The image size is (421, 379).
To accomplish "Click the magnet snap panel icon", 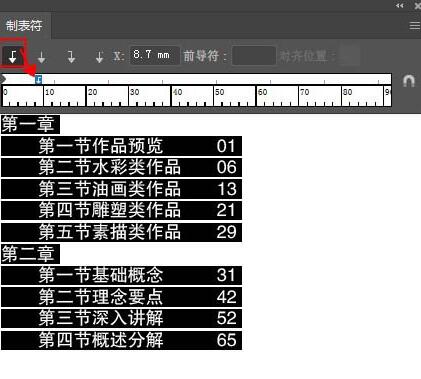I will (x=409, y=81).
